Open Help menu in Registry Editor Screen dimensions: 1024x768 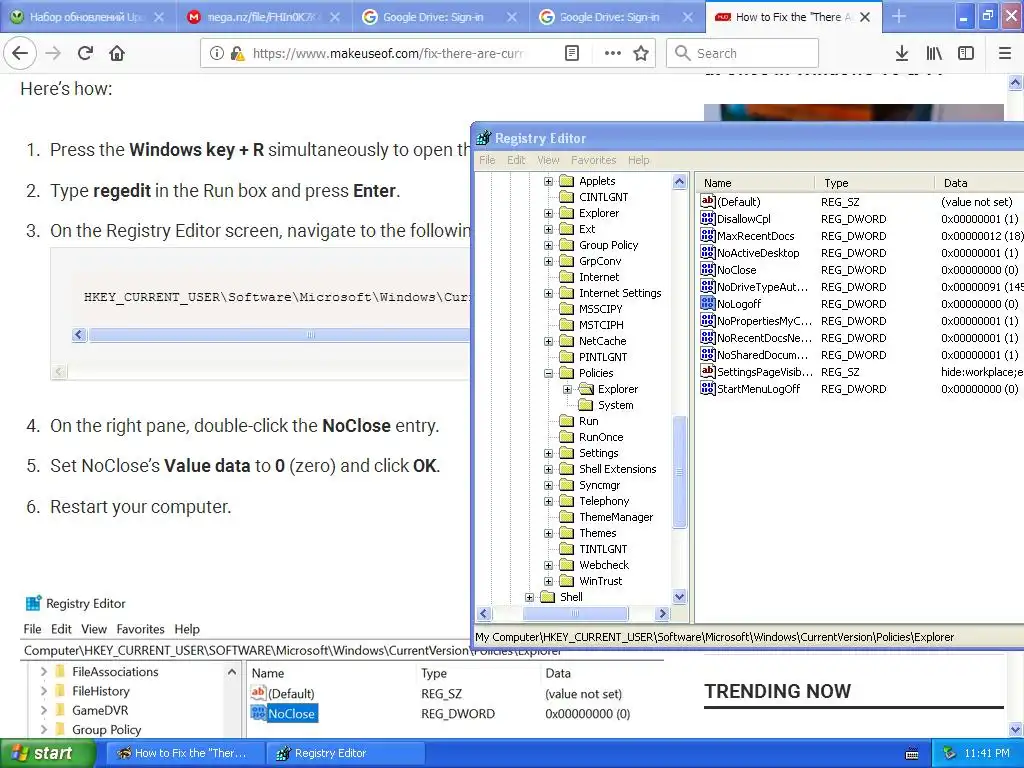(639, 160)
